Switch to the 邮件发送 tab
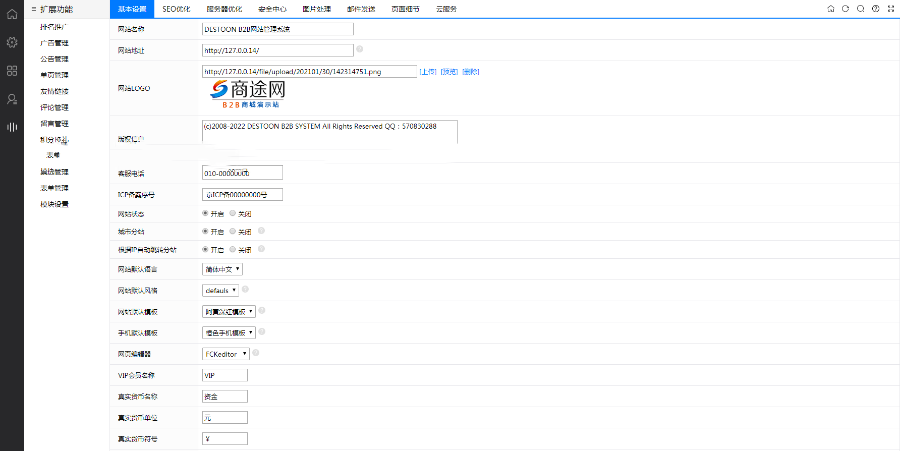The width and height of the screenshot is (900, 451). (362, 9)
